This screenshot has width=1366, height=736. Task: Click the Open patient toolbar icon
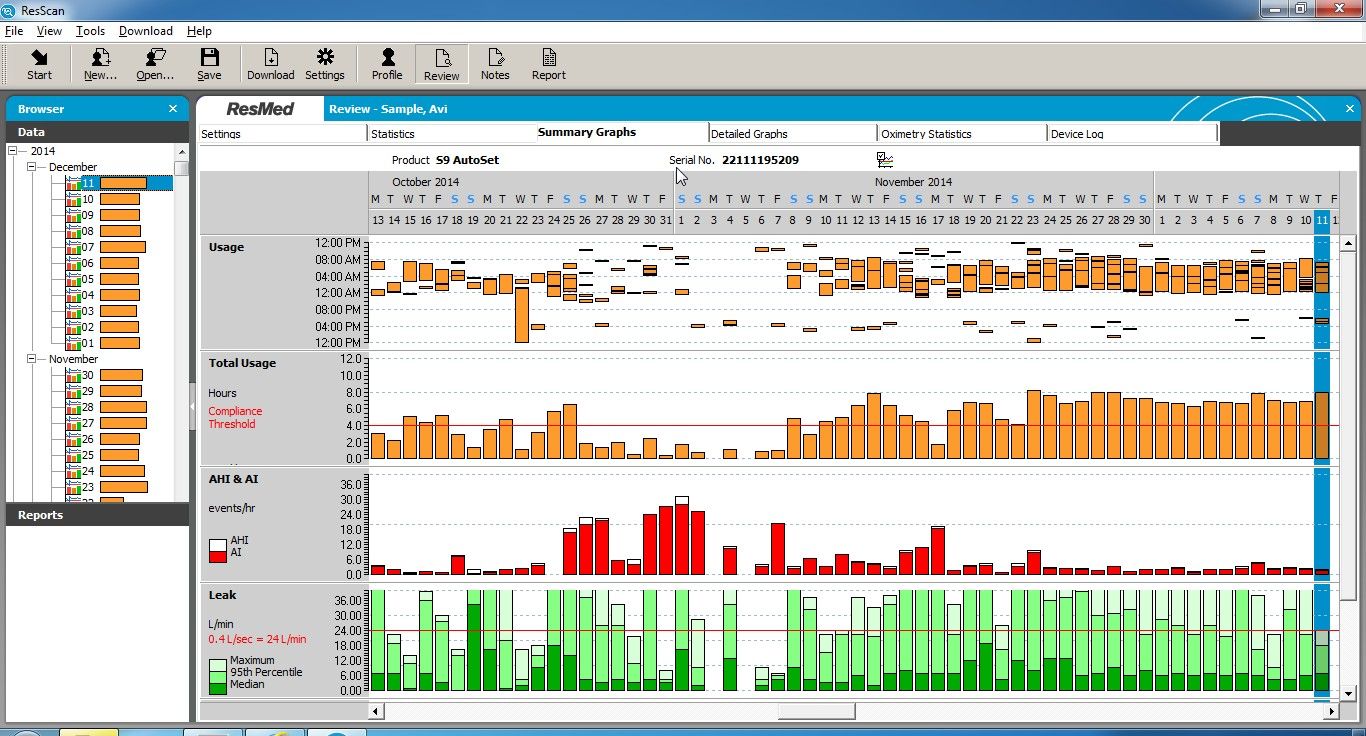click(155, 64)
